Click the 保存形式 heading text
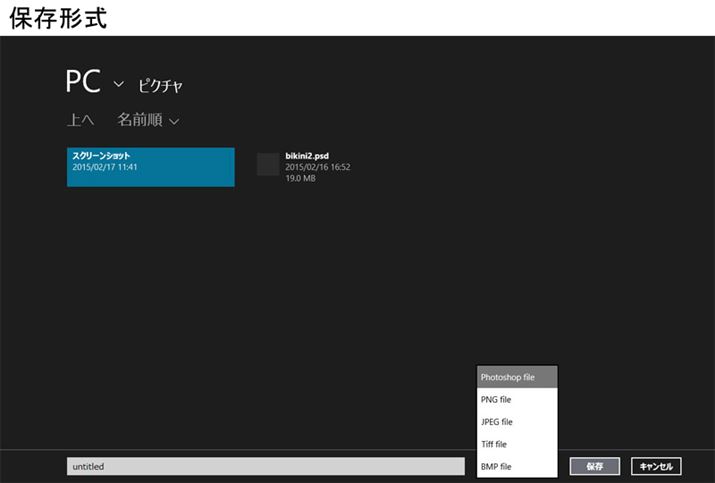 pos(57,17)
